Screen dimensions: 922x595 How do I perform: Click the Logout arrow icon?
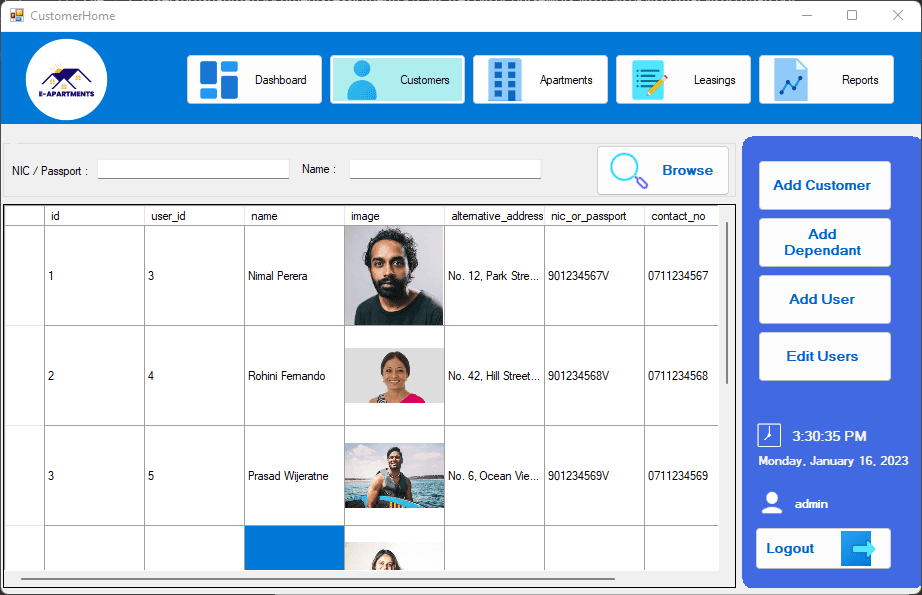click(x=857, y=549)
